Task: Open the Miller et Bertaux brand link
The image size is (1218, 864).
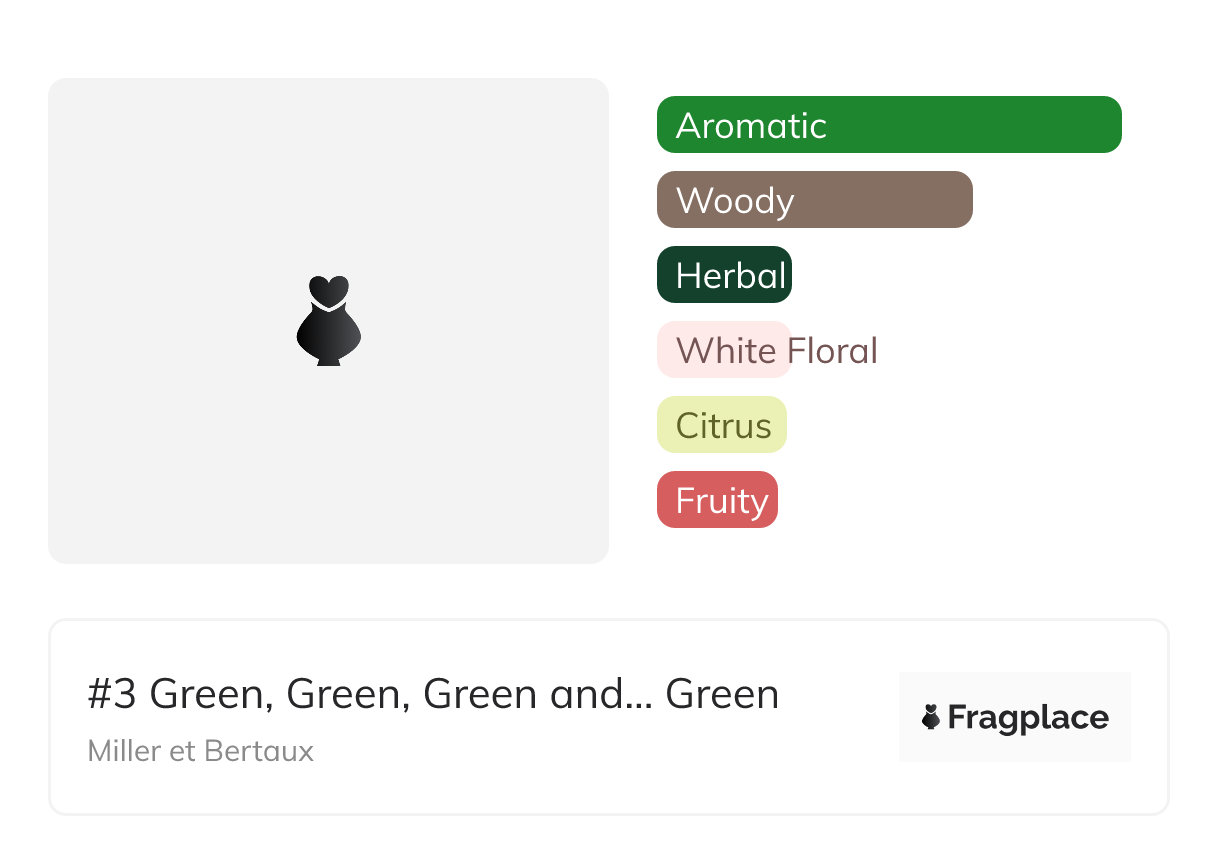Action: [x=201, y=751]
